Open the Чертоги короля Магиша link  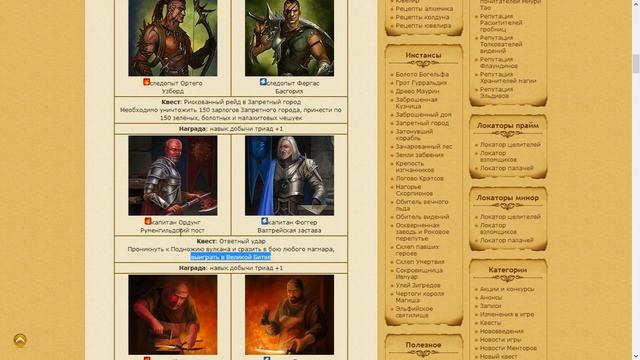point(420,297)
